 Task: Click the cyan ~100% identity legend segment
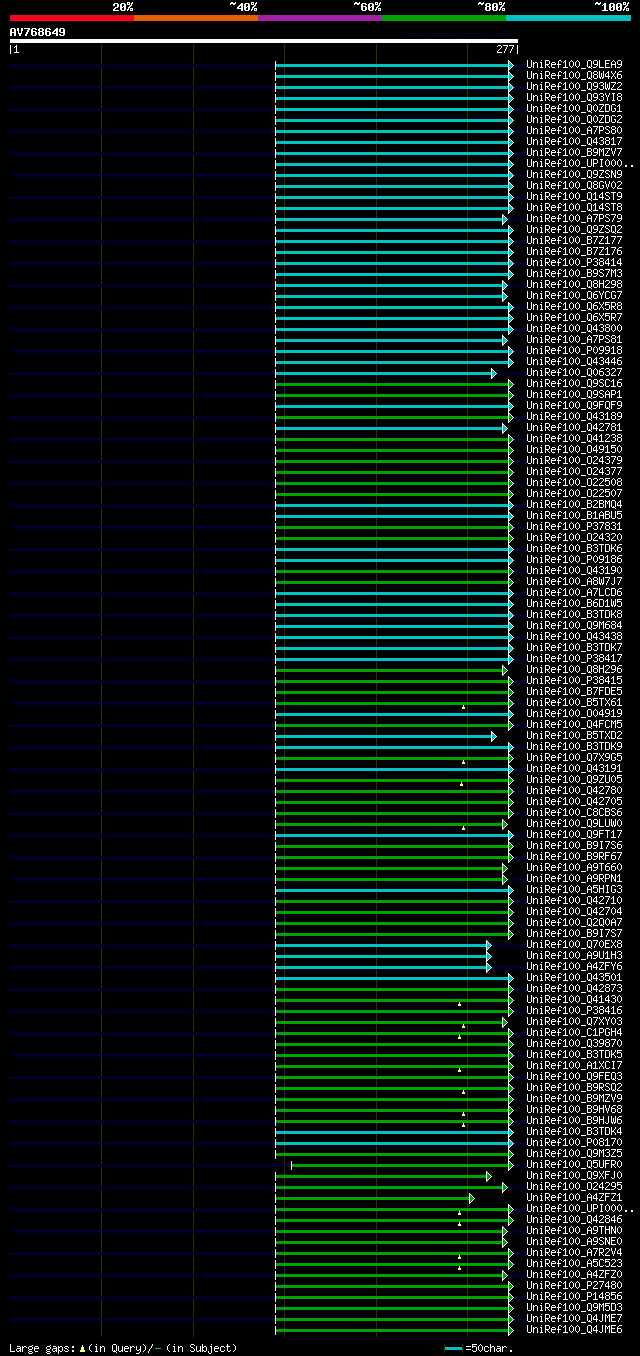pyautogui.click(x=568, y=18)
